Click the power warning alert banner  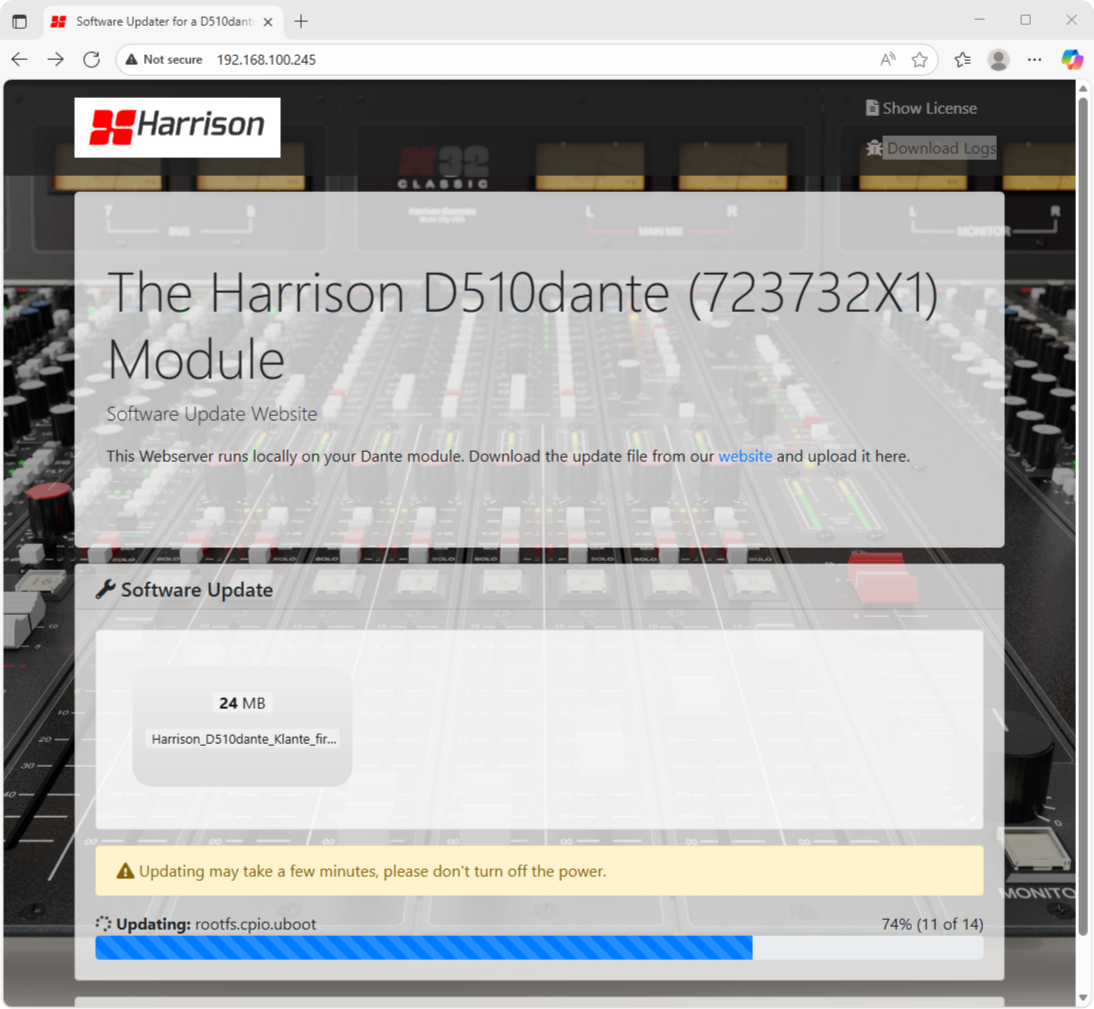tap(539, 871)
